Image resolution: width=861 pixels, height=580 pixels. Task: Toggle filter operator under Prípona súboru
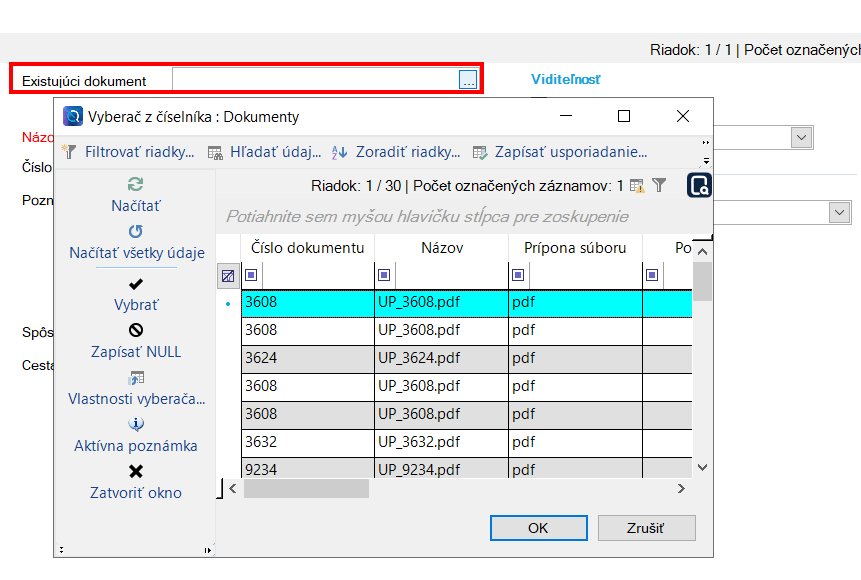click(518, 275)
